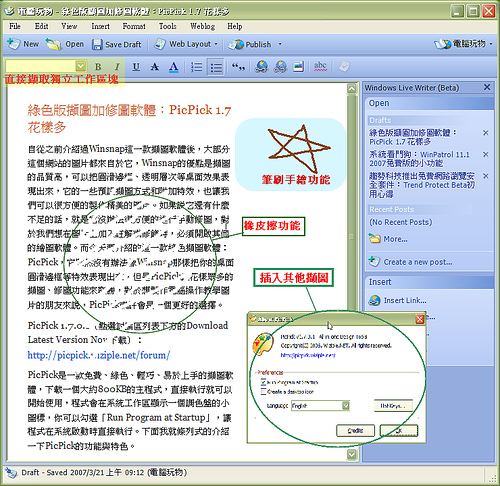Open the Edit menu
This screenshot has height=486, width=500.
(x=41, y=26)
